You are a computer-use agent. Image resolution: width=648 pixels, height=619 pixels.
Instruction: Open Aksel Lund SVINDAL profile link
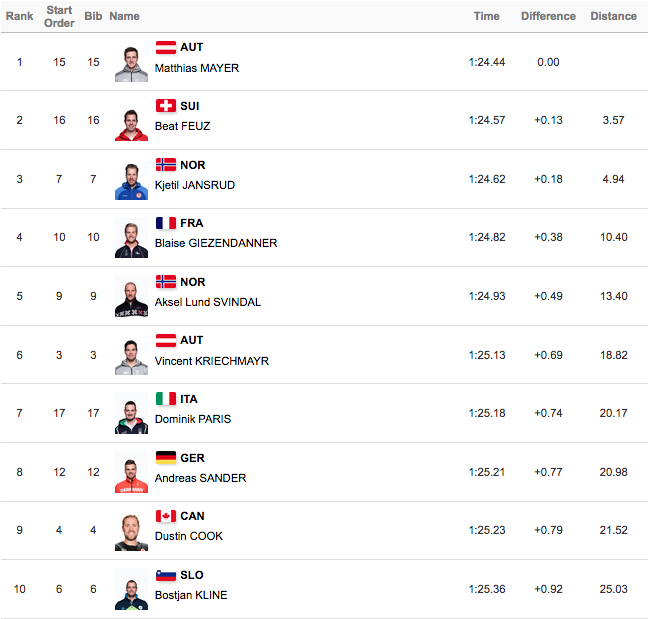208,302
